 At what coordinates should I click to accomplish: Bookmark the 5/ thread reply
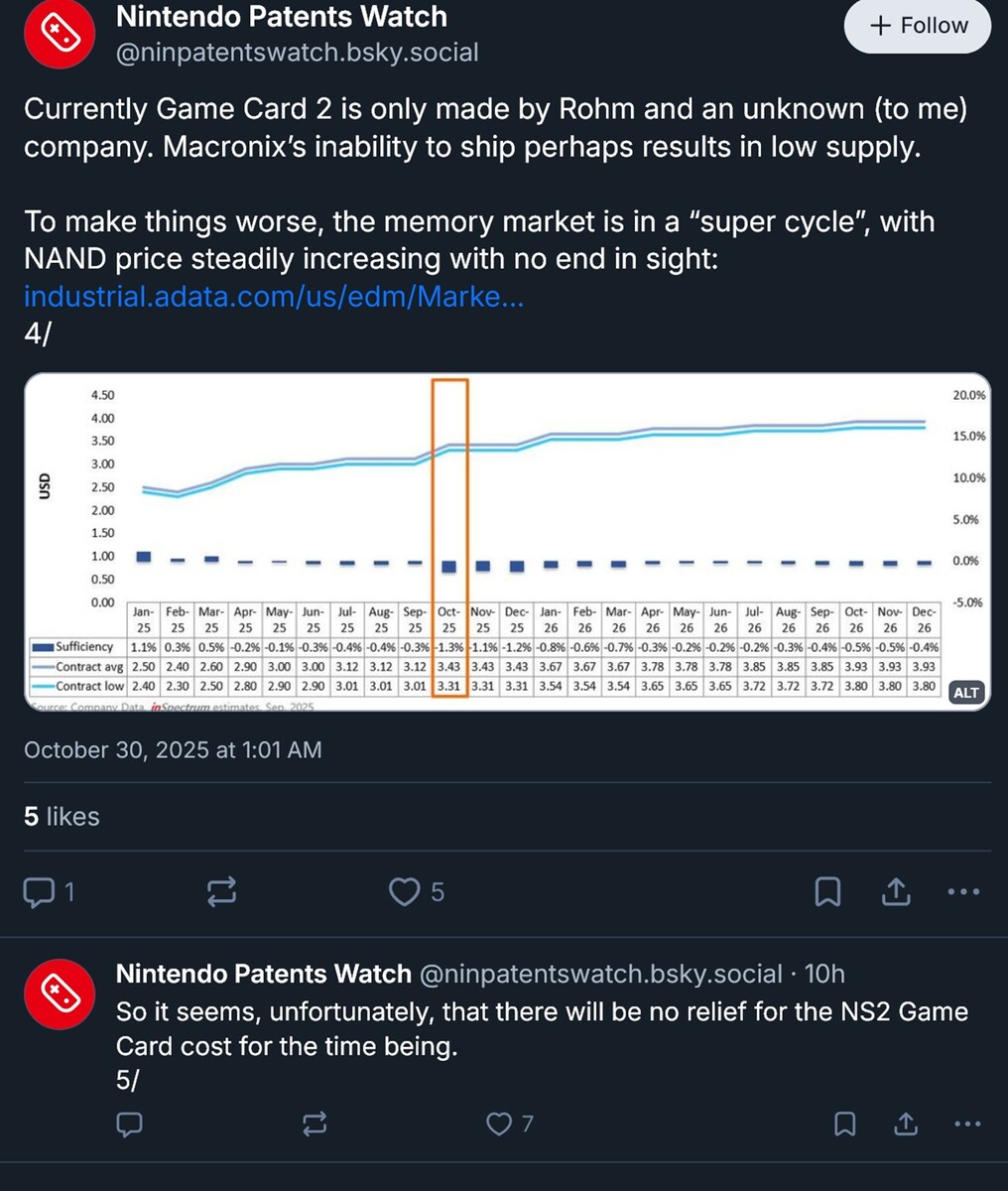pos(845,1124)
